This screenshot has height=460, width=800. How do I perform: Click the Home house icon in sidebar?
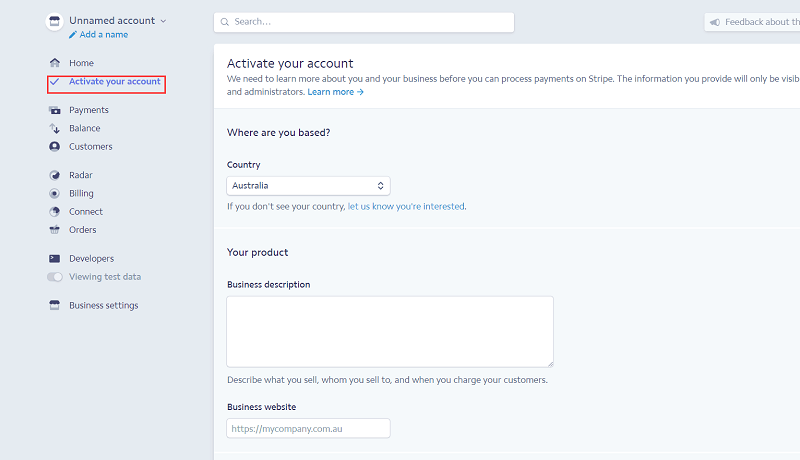click(55, 63)
